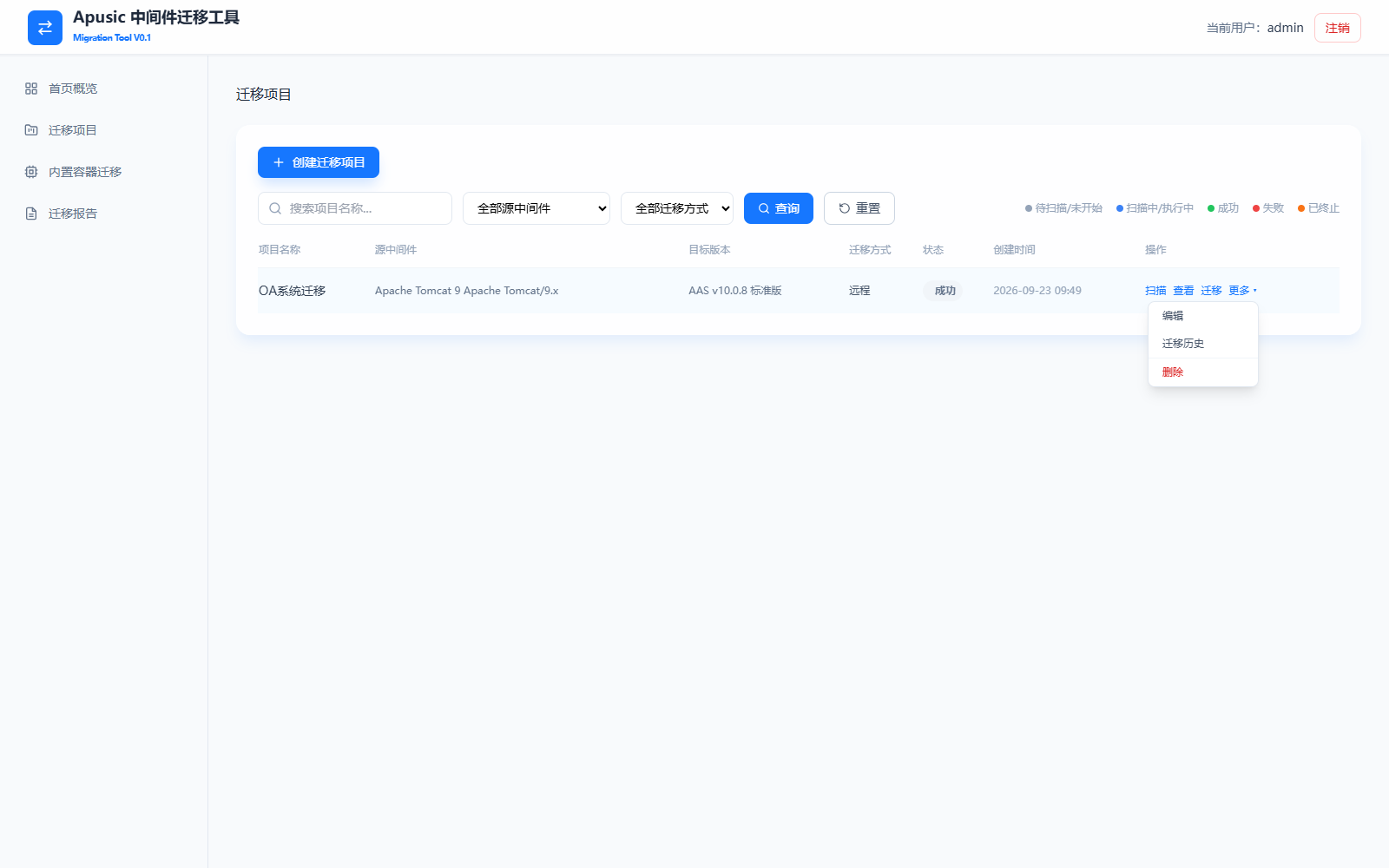Viewport: 1389px width, 868px height.
Task: Click the 扫描中/执行中 legend label
Action: point(1160,208)
